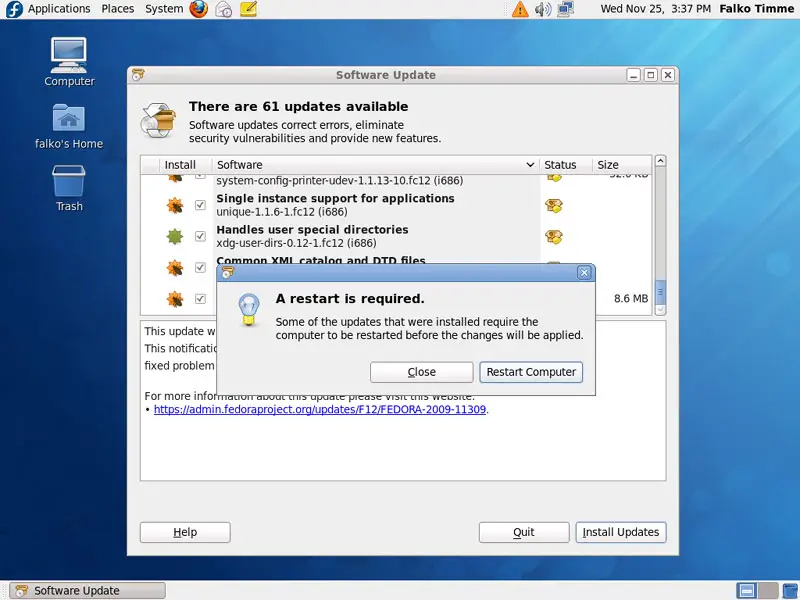Open the Trash desktop icon

(x=69, y=181)
